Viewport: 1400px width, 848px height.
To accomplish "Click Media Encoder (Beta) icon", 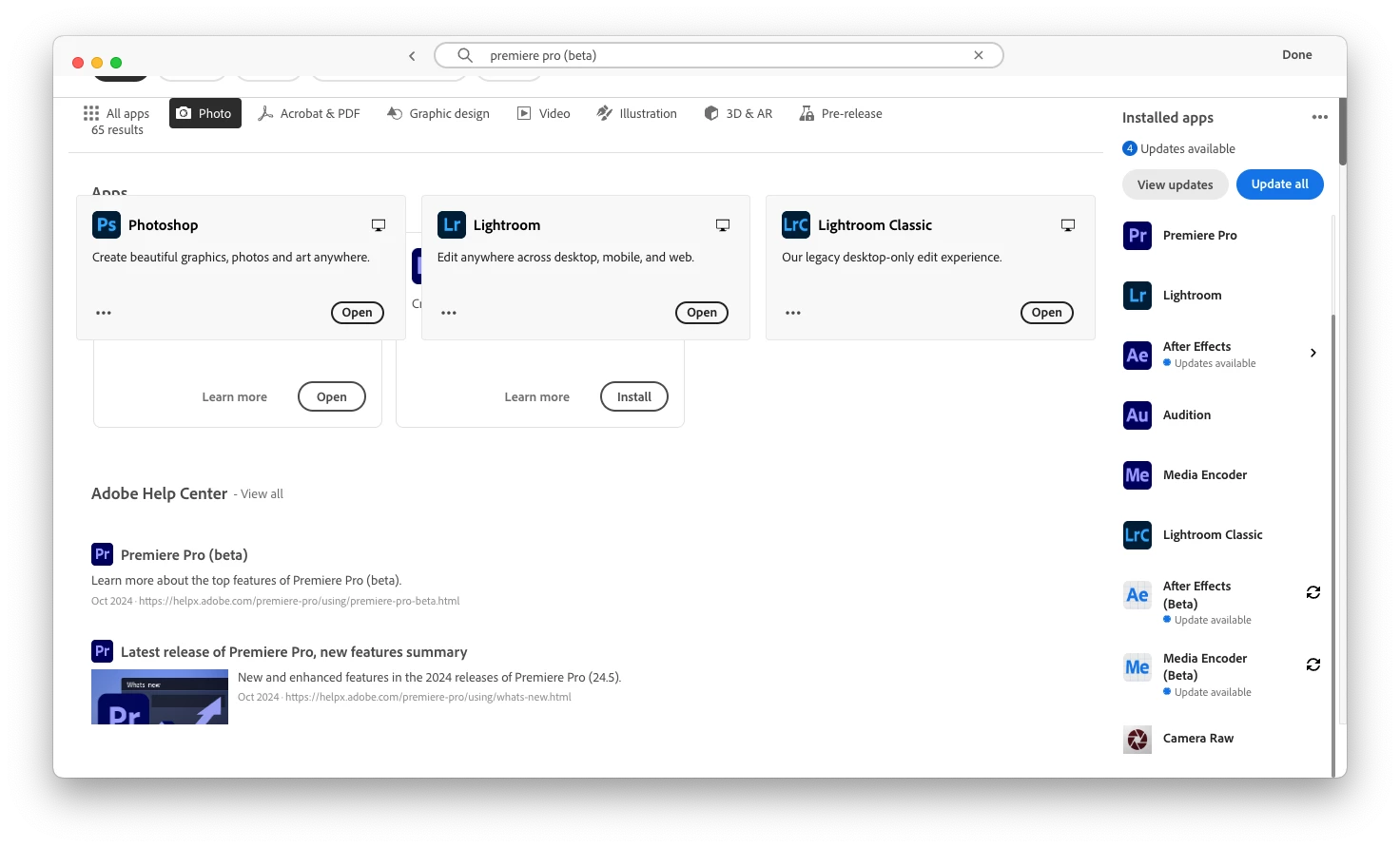I will pos(1137,667).
